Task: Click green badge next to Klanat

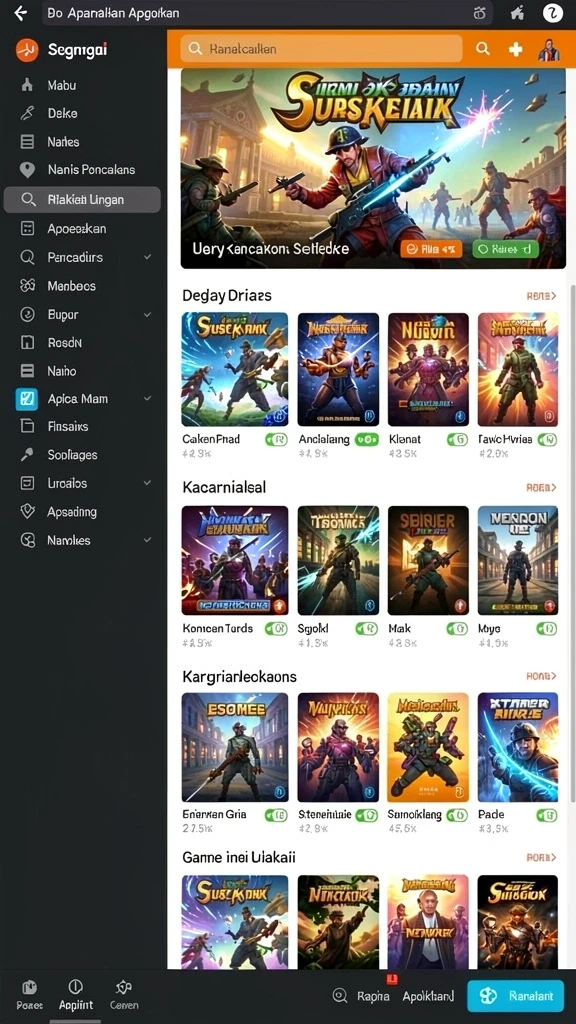Action: pyautogui.click(x=457, y=440)
